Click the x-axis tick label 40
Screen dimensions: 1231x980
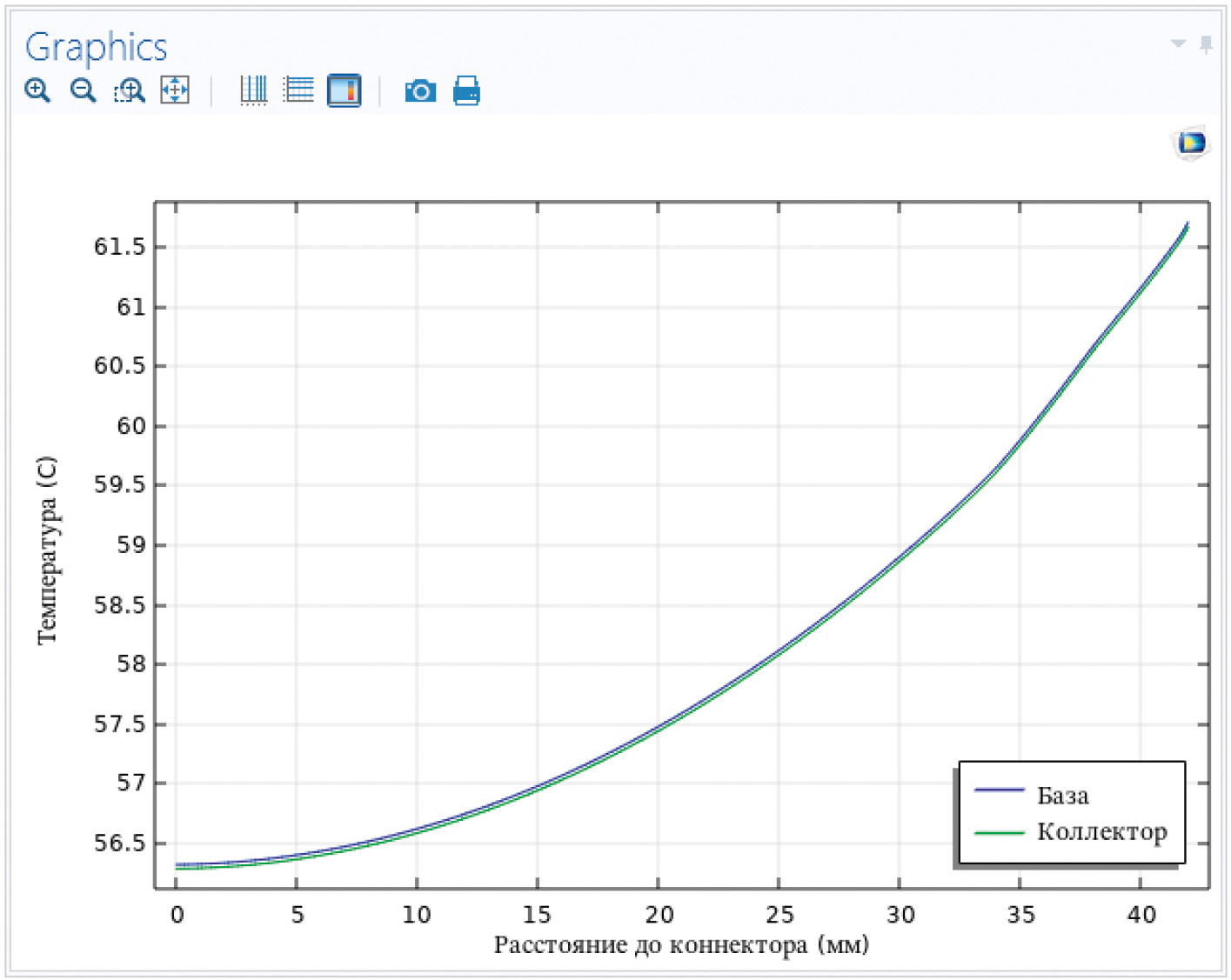(1141, 915)
